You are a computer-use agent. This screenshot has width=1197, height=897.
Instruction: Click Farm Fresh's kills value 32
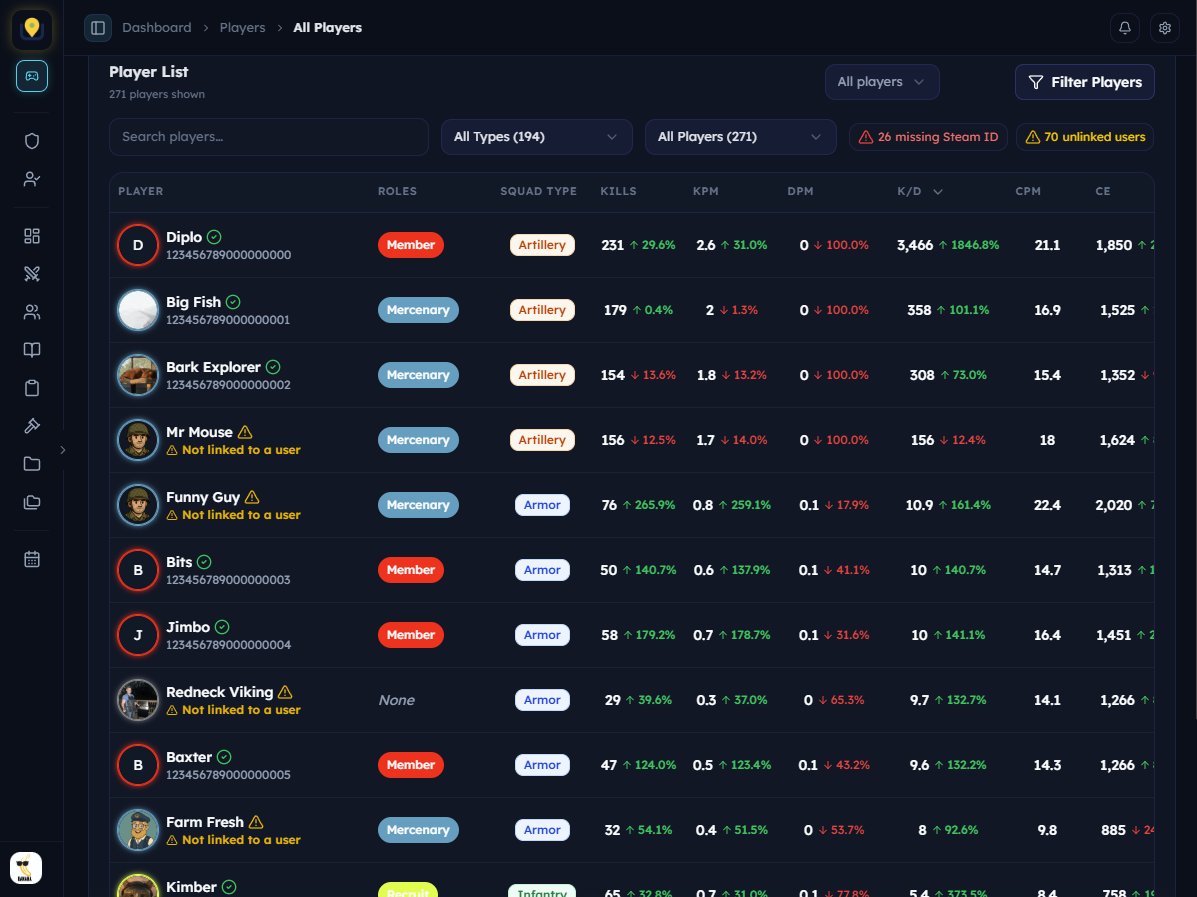(x=612, y=830)
